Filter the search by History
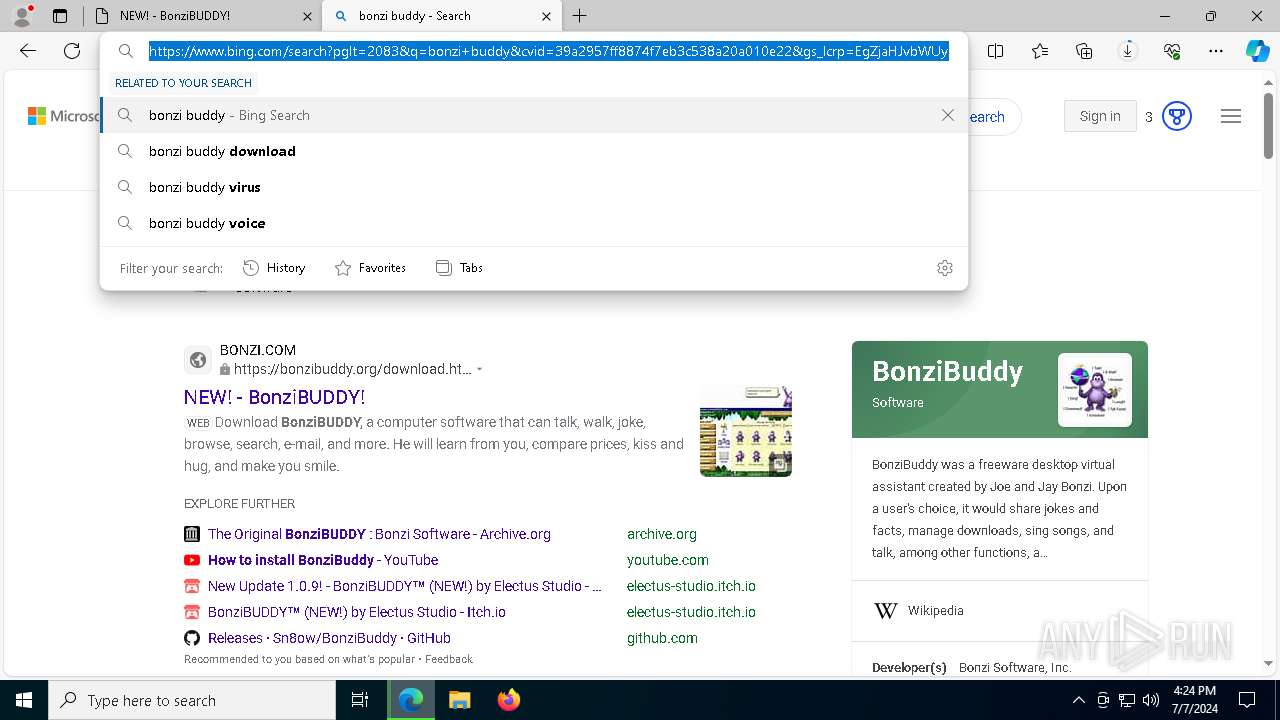This screenshot has height=720, width=1280. 274,267
